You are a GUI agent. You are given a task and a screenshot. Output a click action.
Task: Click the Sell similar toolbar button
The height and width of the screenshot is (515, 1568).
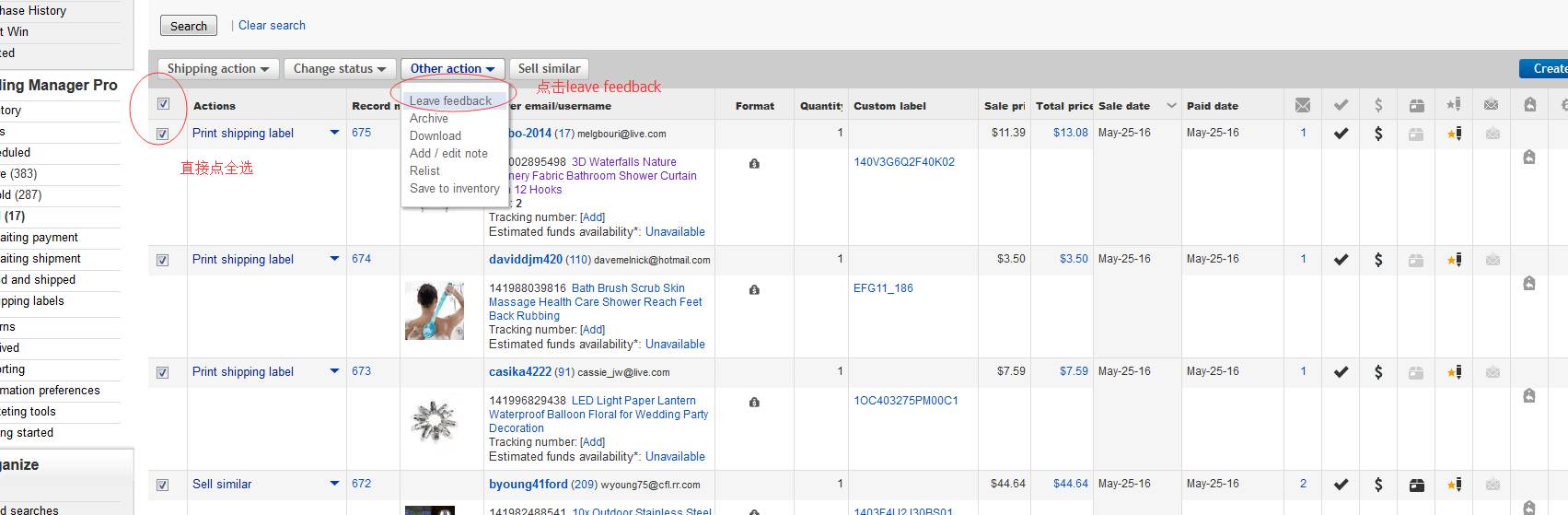549,68
